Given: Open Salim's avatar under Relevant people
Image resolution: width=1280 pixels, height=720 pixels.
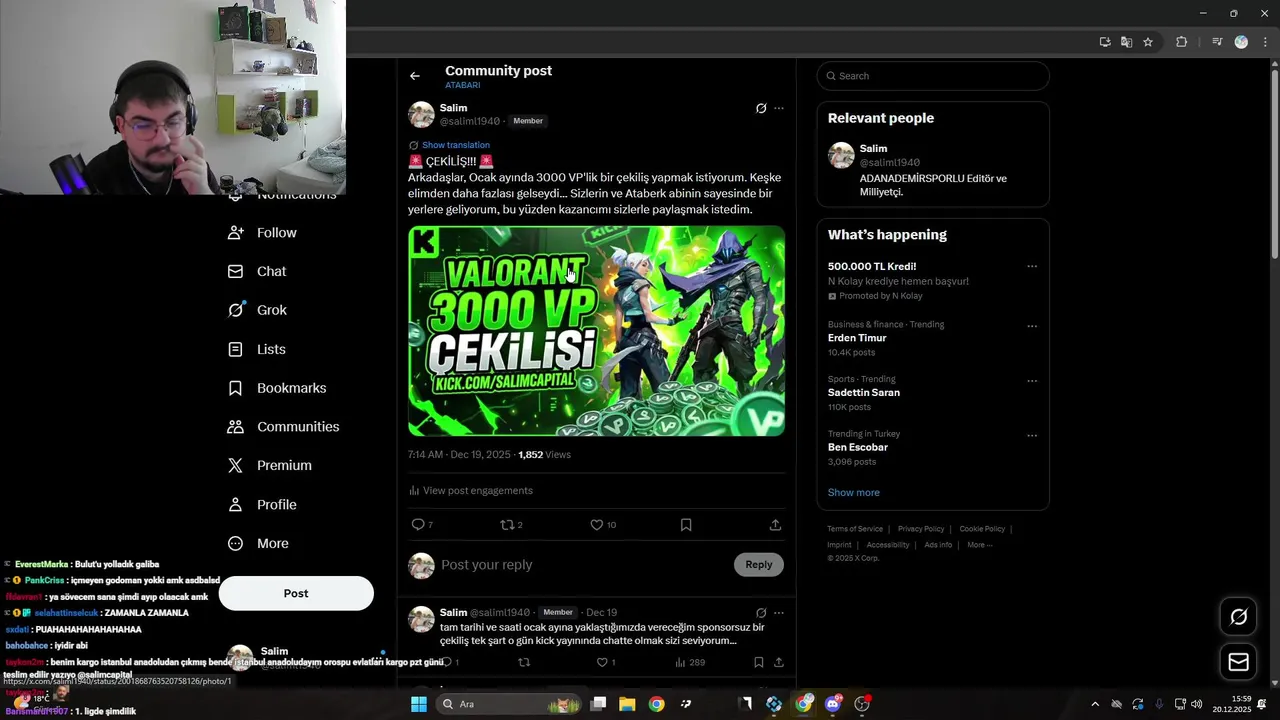Looking at the screenshot, I should (841, 155).
